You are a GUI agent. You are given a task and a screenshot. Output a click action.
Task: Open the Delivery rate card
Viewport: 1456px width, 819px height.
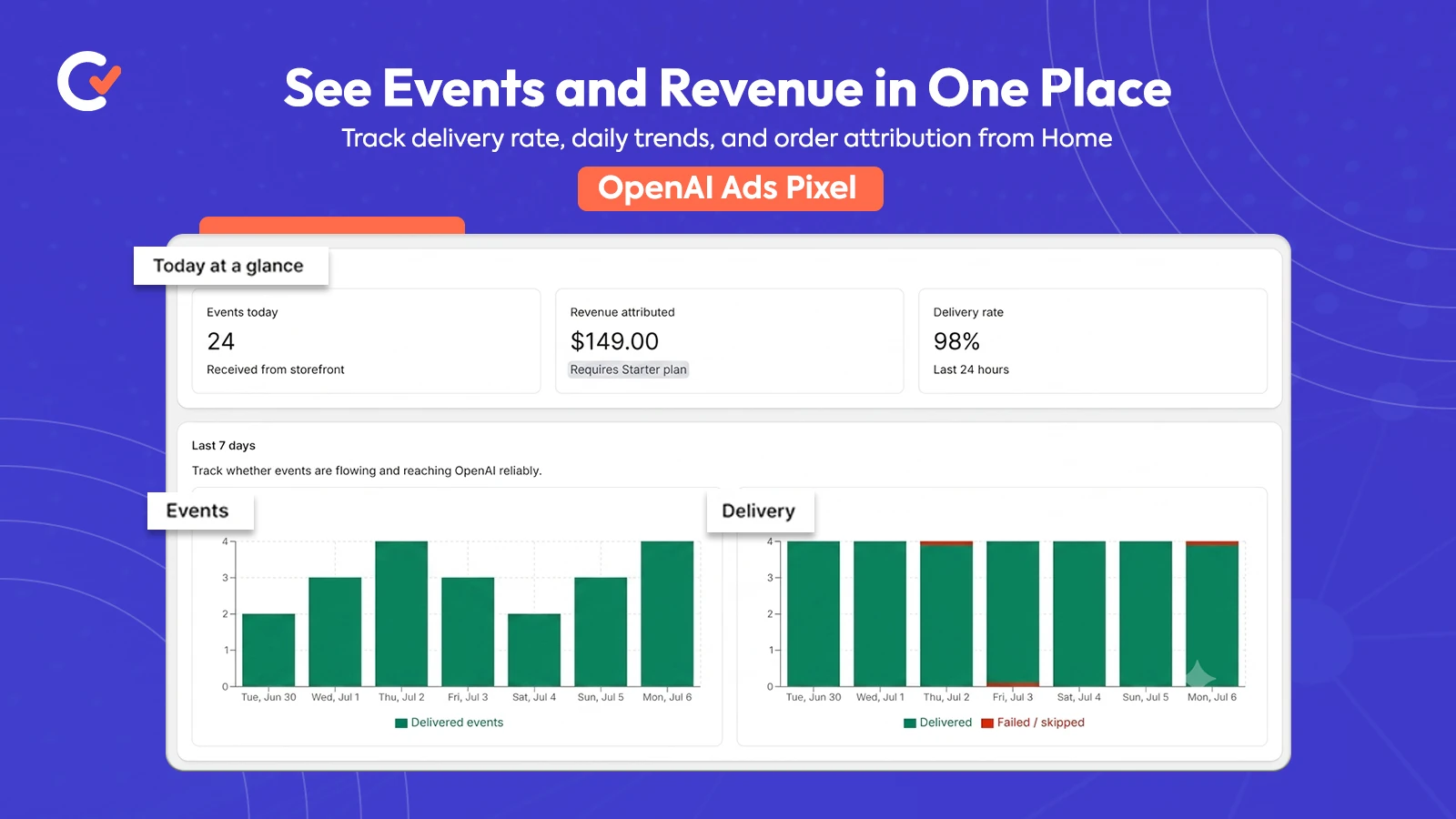[x=1093, y=341]
